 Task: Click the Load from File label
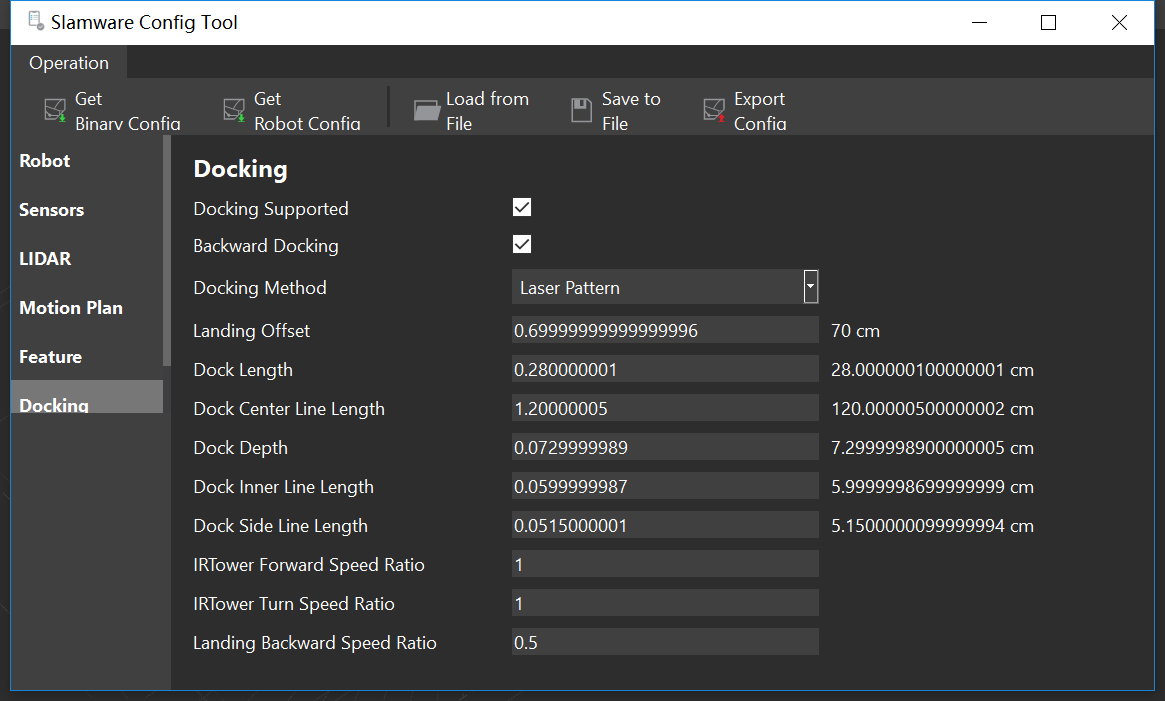(x=487, y=112)
